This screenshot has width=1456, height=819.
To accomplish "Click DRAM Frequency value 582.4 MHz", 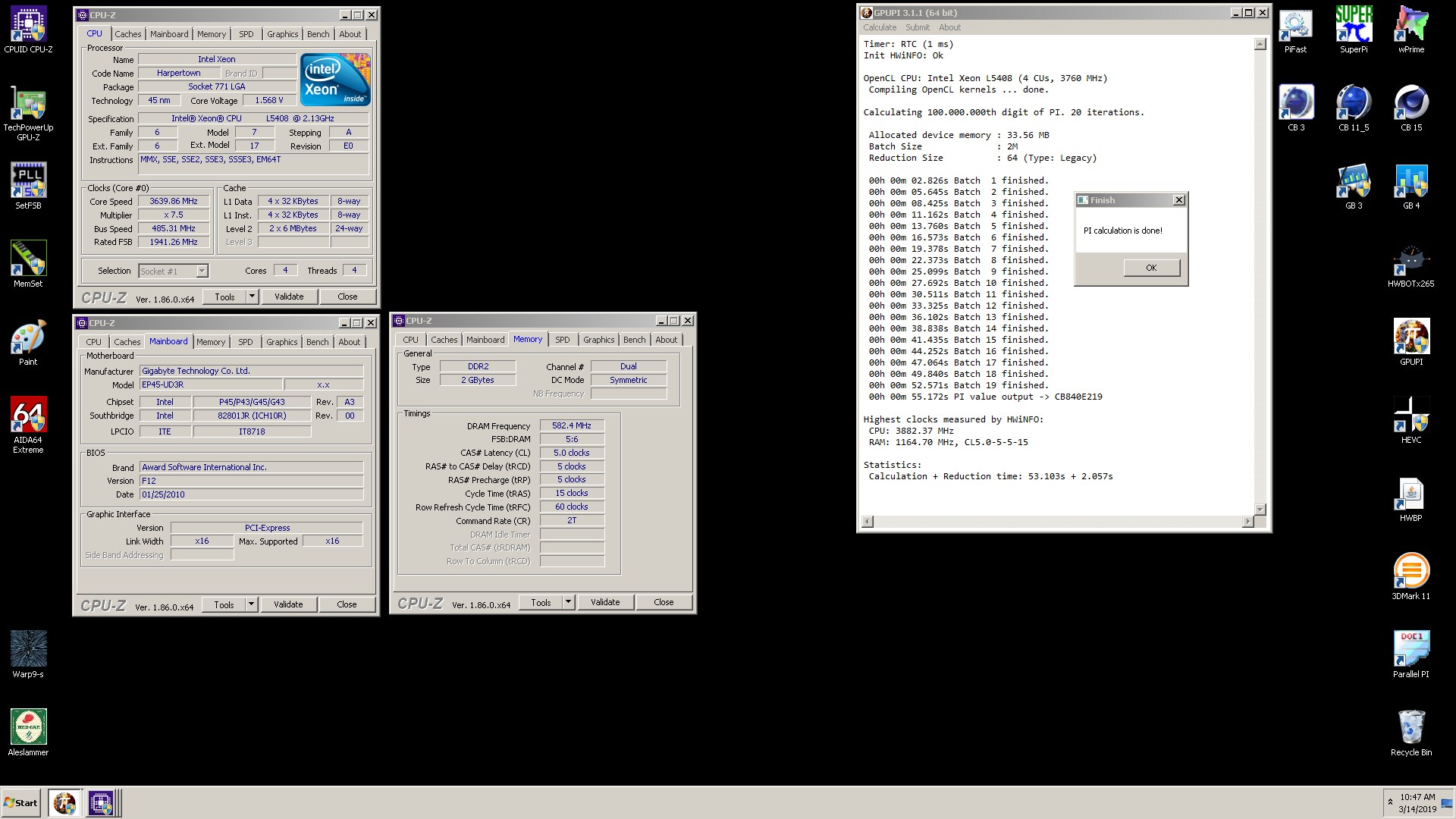I will coord(572,425).
